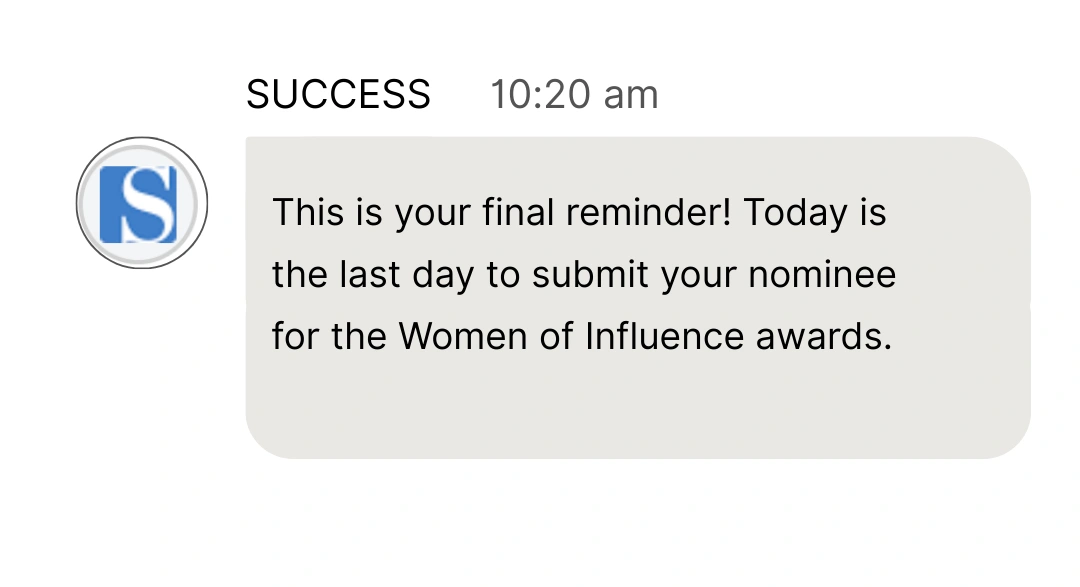Click the message line starting "for the"
Image resolution: width=1080 pixels, height=587 pixels.
[581, 337]
